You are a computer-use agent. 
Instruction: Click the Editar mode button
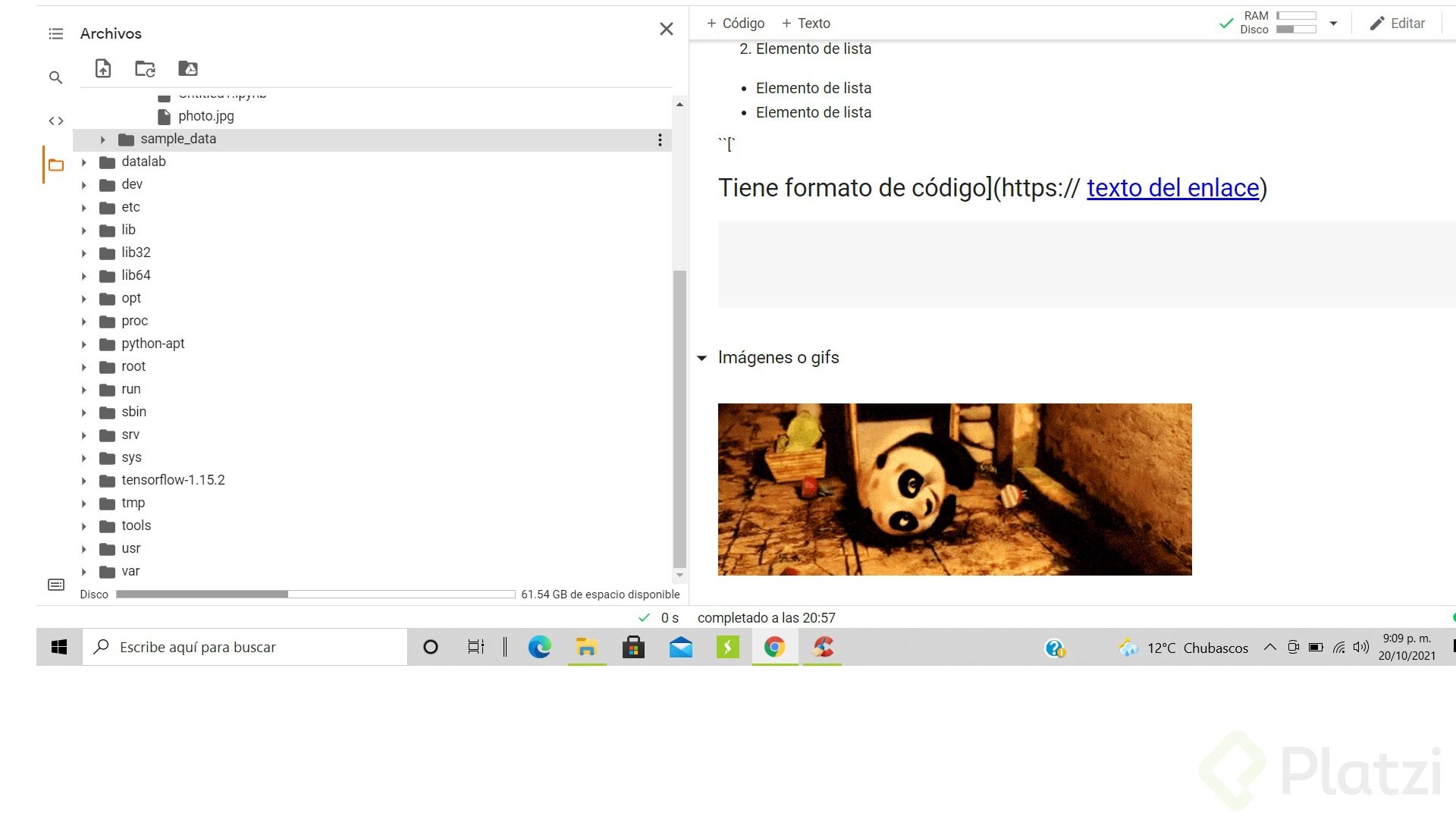[1398, 24]
